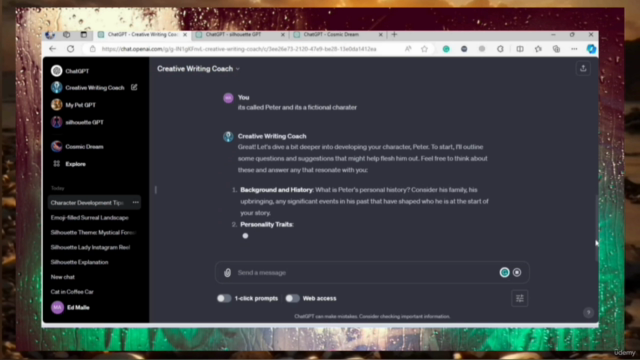Viewport: 640px width, 360px height.
Task: Toggle the 1-click prompts switch
Action: click(224, 298)
